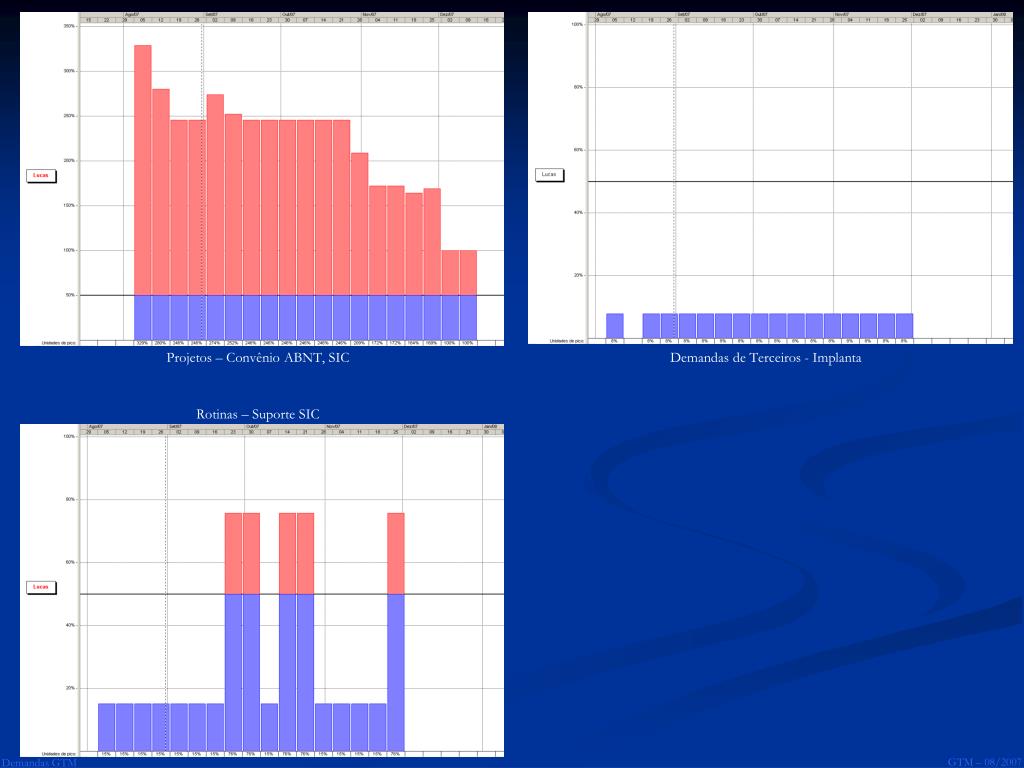Image resolution: width=1024 pixels, height=768 pixels.
Task: Click the 'GTM – 08/2007' footer text
Action: (984, 762)
